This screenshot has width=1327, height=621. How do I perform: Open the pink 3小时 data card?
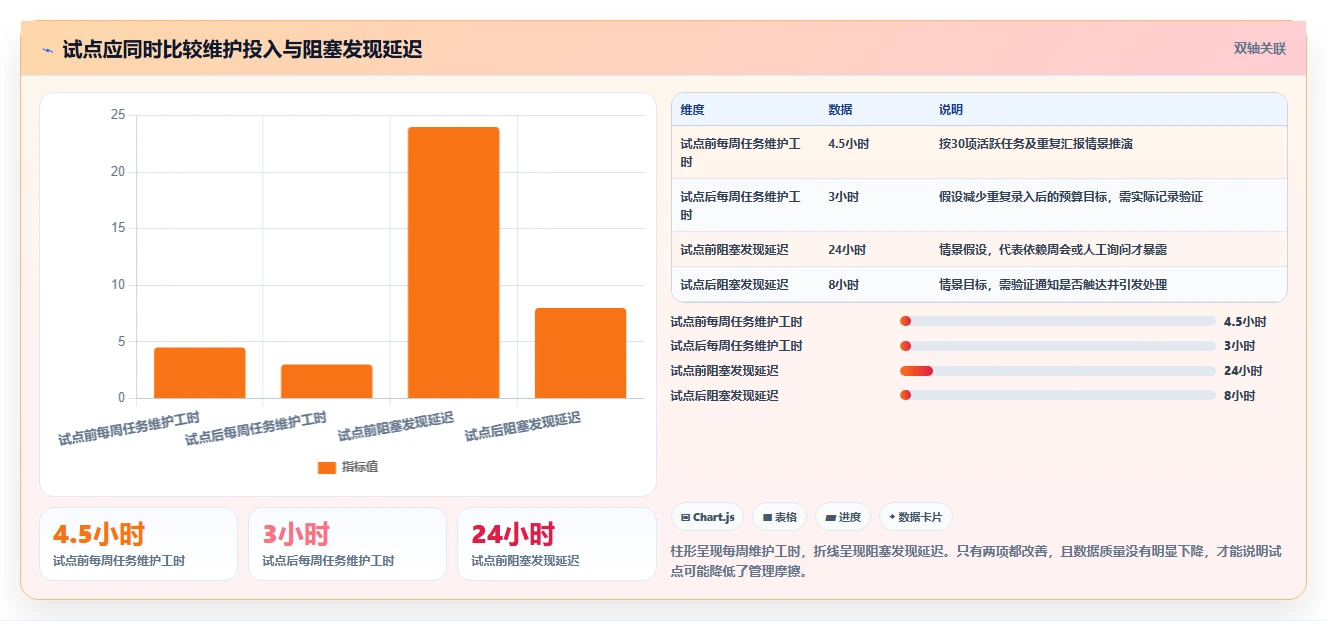click(347, 544)
